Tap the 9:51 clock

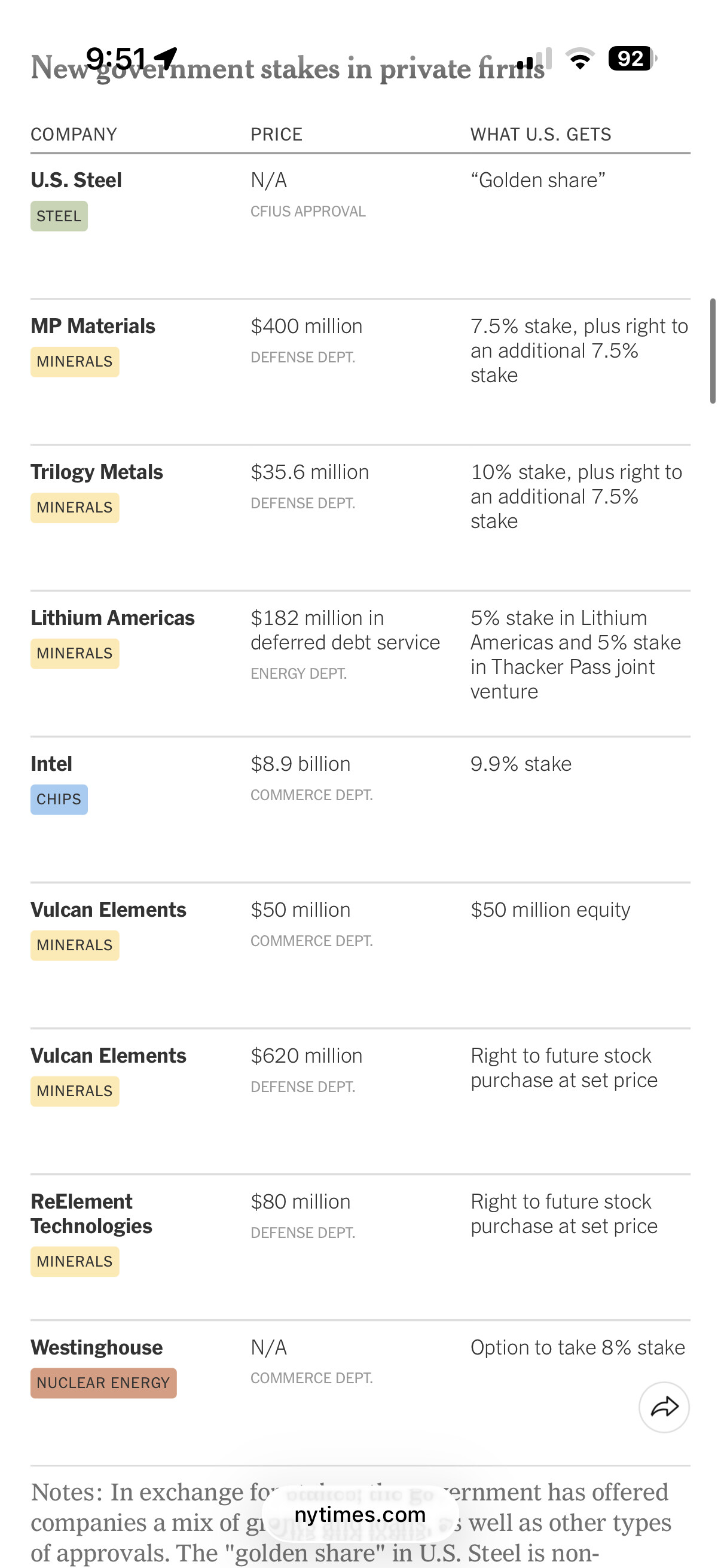(x=115, y=59)
